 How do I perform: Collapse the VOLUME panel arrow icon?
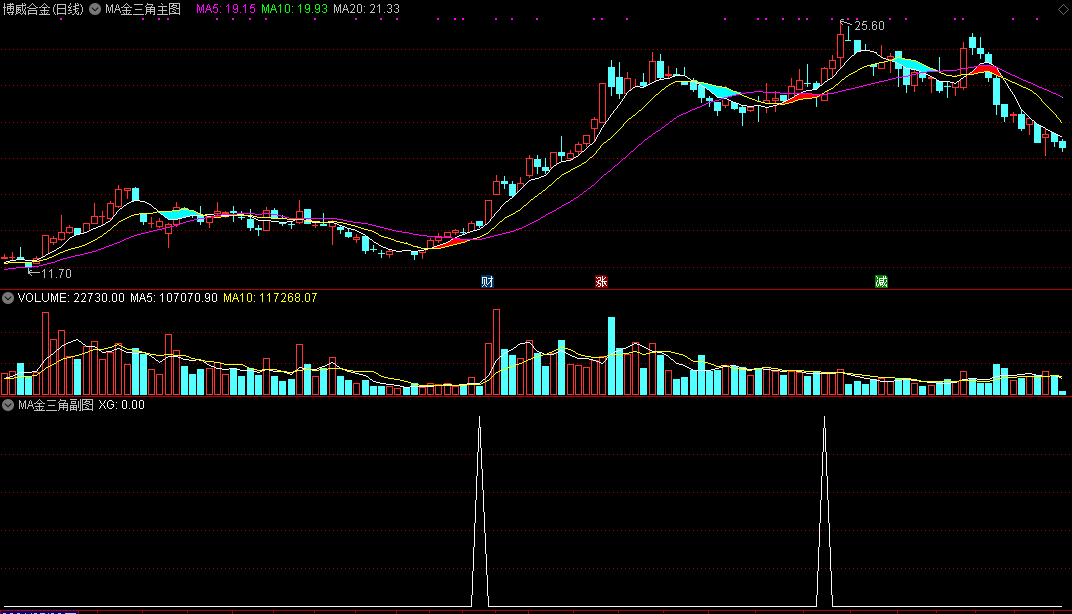(8, 298)
